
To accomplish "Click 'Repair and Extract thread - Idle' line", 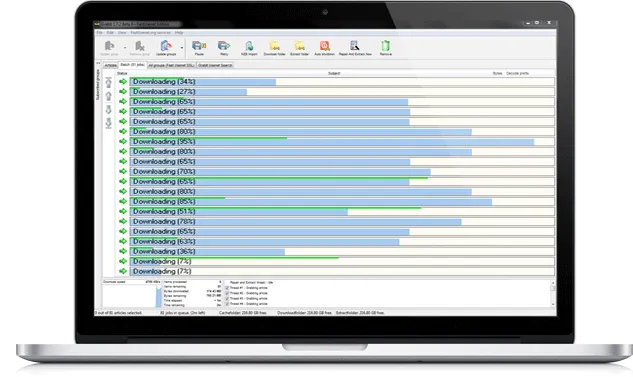I will (252, 283).
